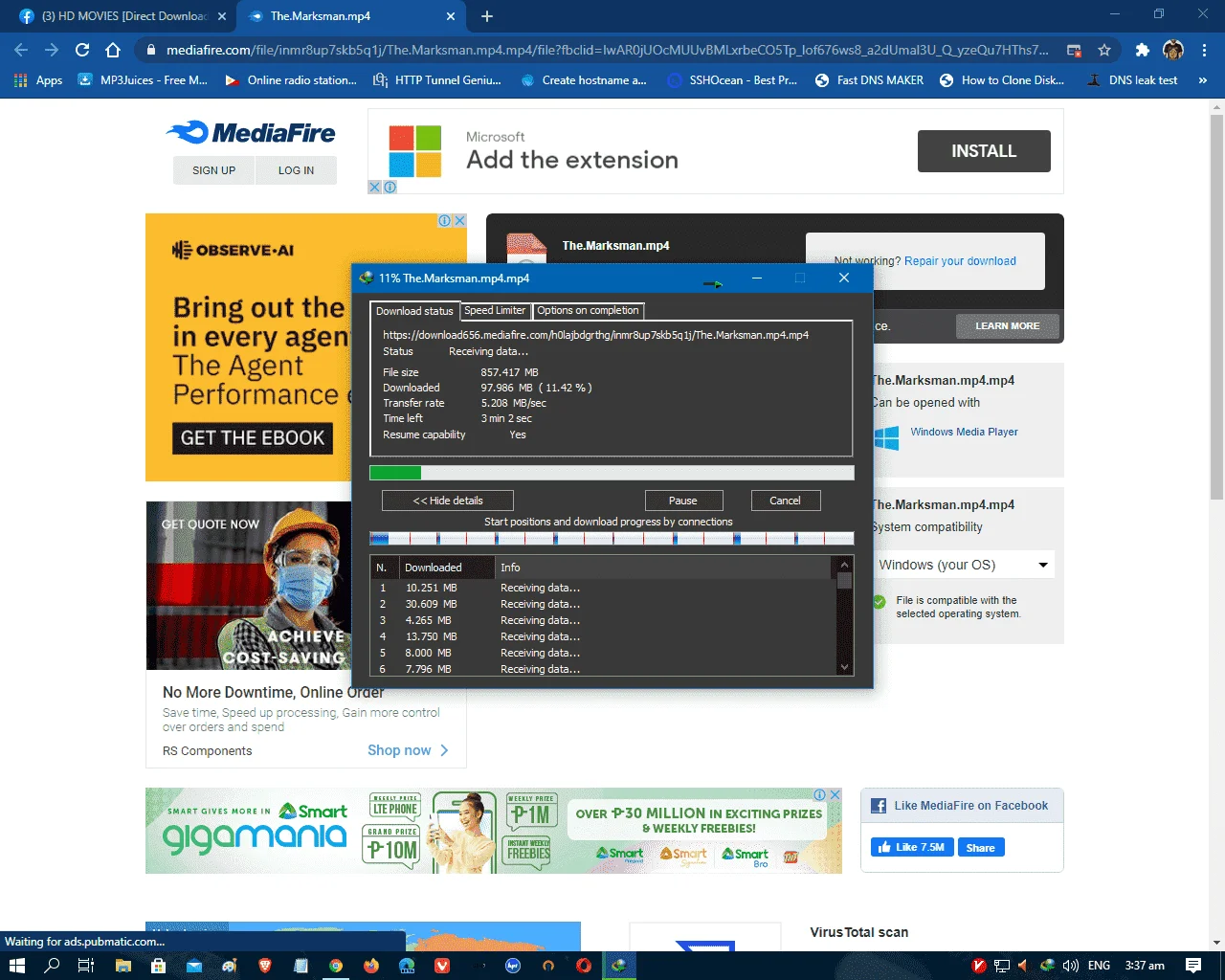
Task: Close The.Marksman.mp4 browser tab
Action: (x=451, y=16)
